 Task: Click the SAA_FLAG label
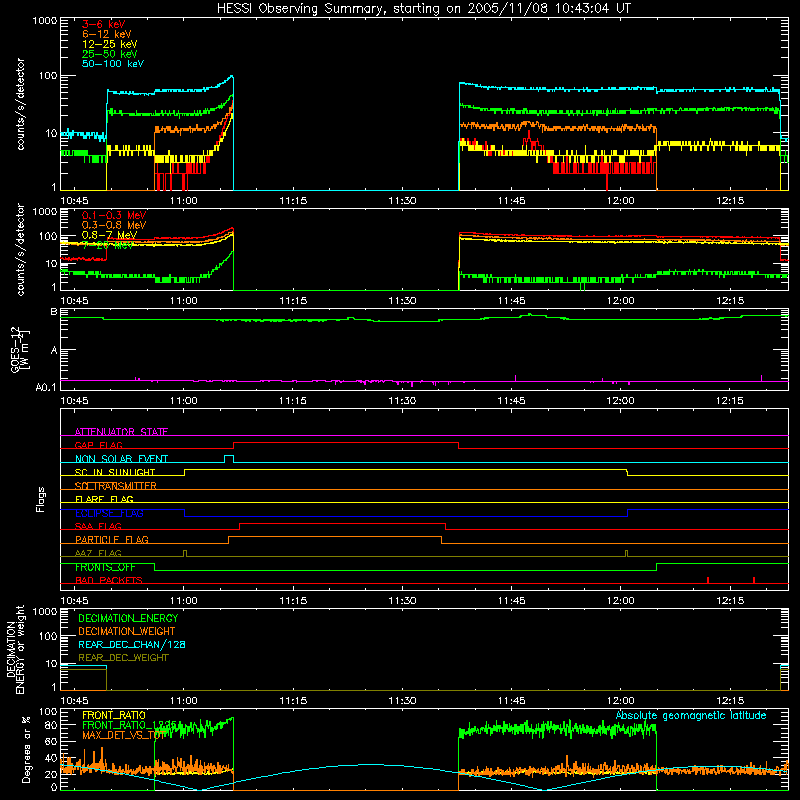coord(98,526)
